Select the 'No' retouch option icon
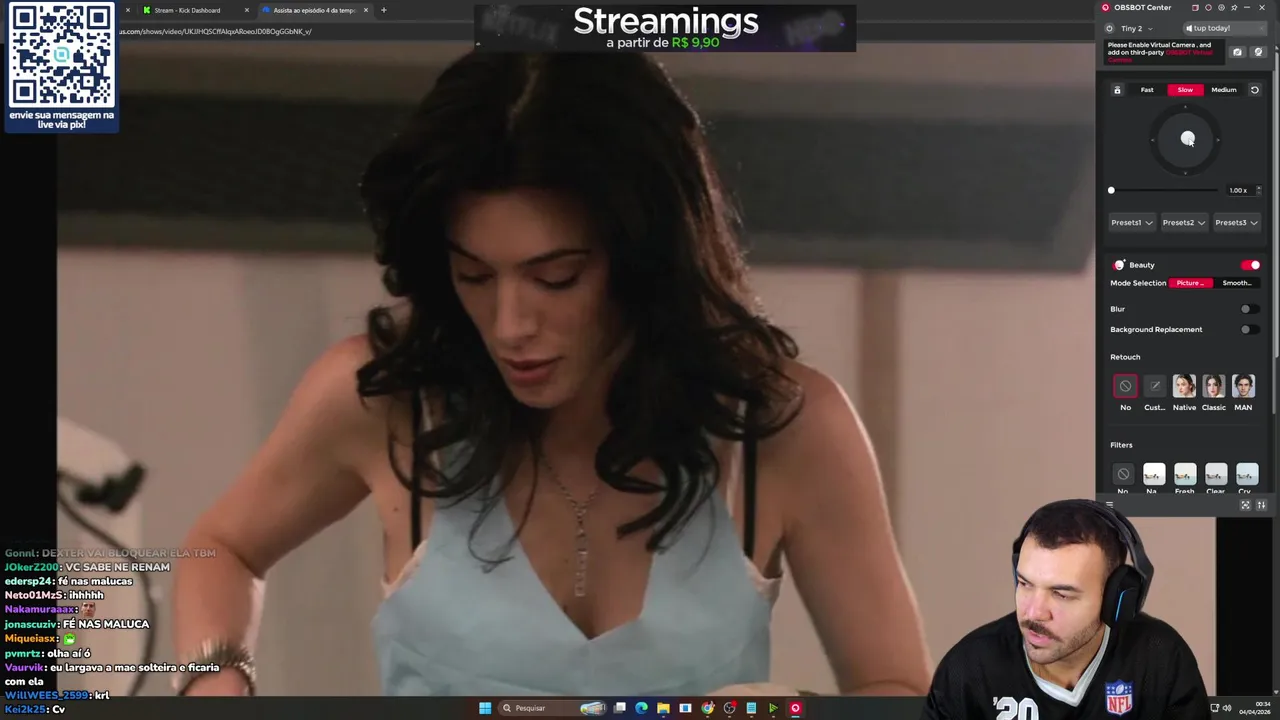This screenshot has width=1280, height=720. point(1125,386)
